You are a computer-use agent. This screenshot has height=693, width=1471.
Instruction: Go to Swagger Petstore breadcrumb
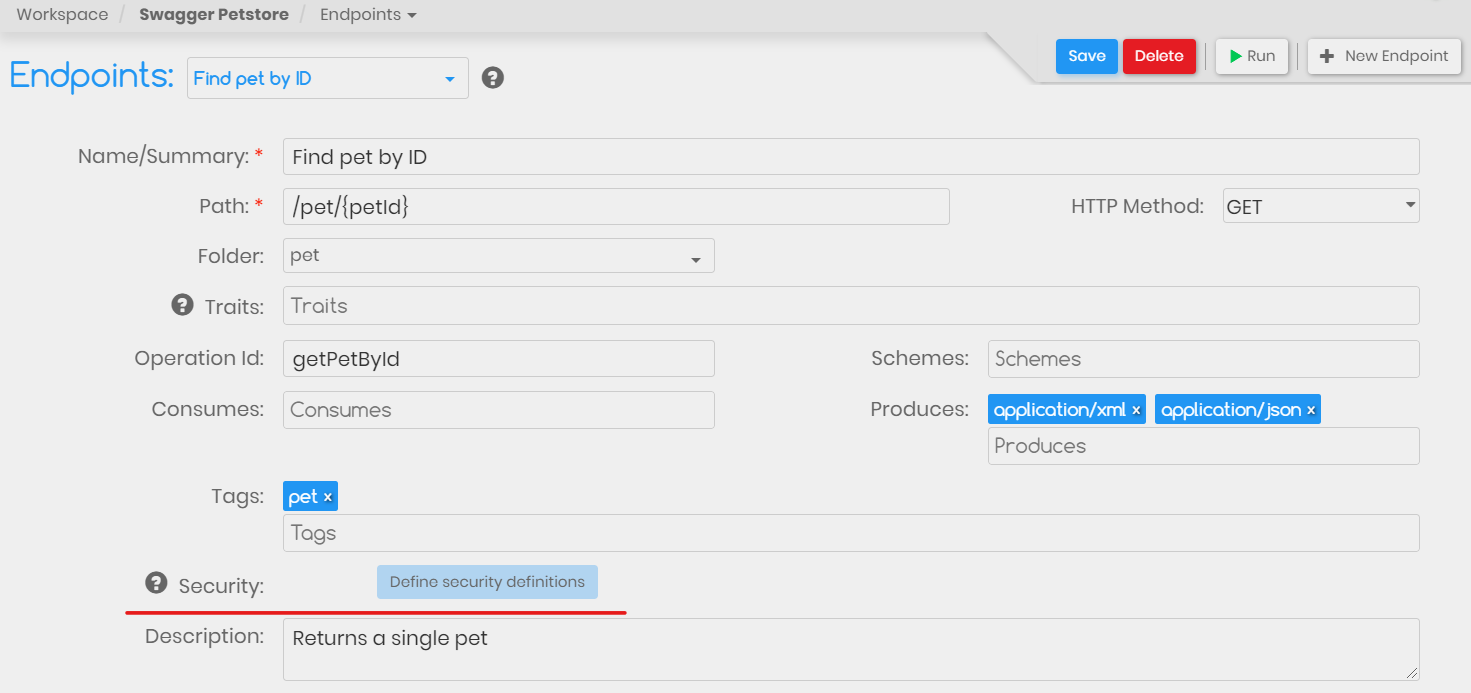[x=214, y=15]
